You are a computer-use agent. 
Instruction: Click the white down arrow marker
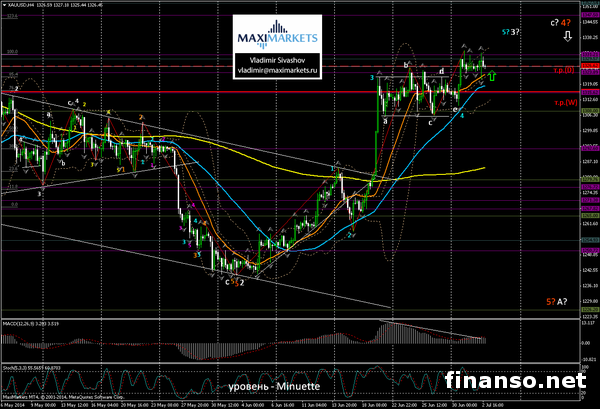[568, 35]
